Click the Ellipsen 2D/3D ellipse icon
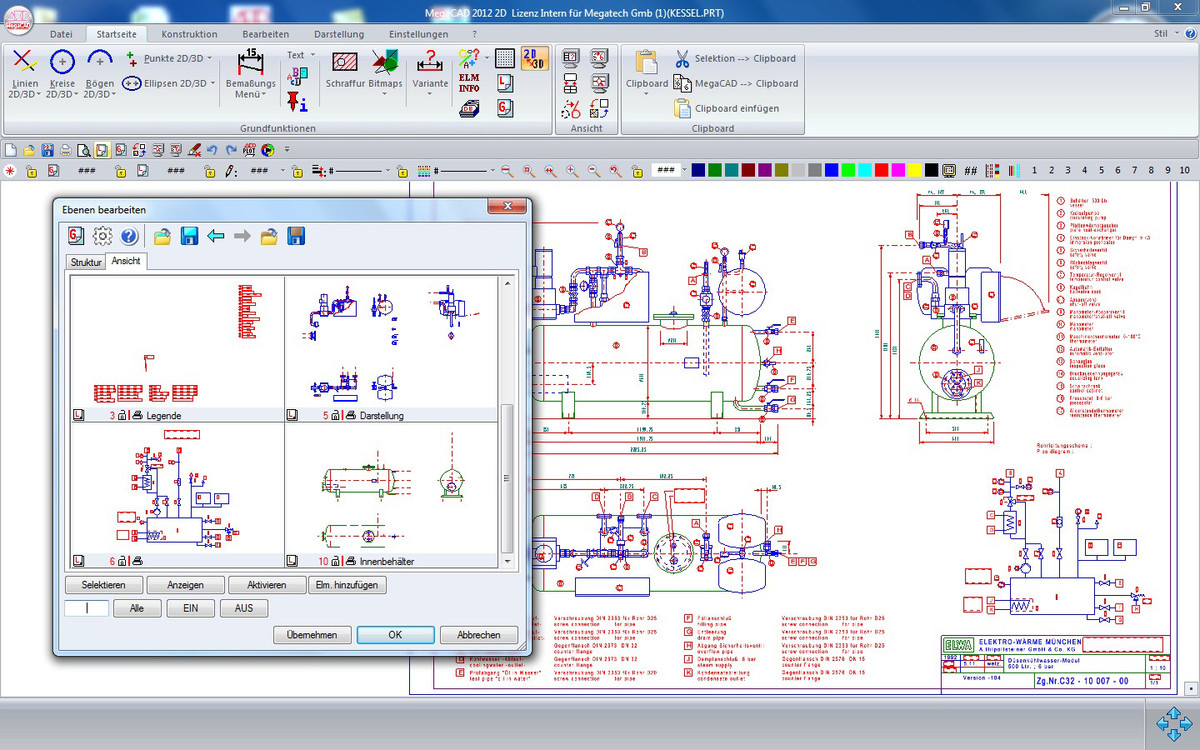The width and height of the screenshot is (1200, 750). point(132,83)
